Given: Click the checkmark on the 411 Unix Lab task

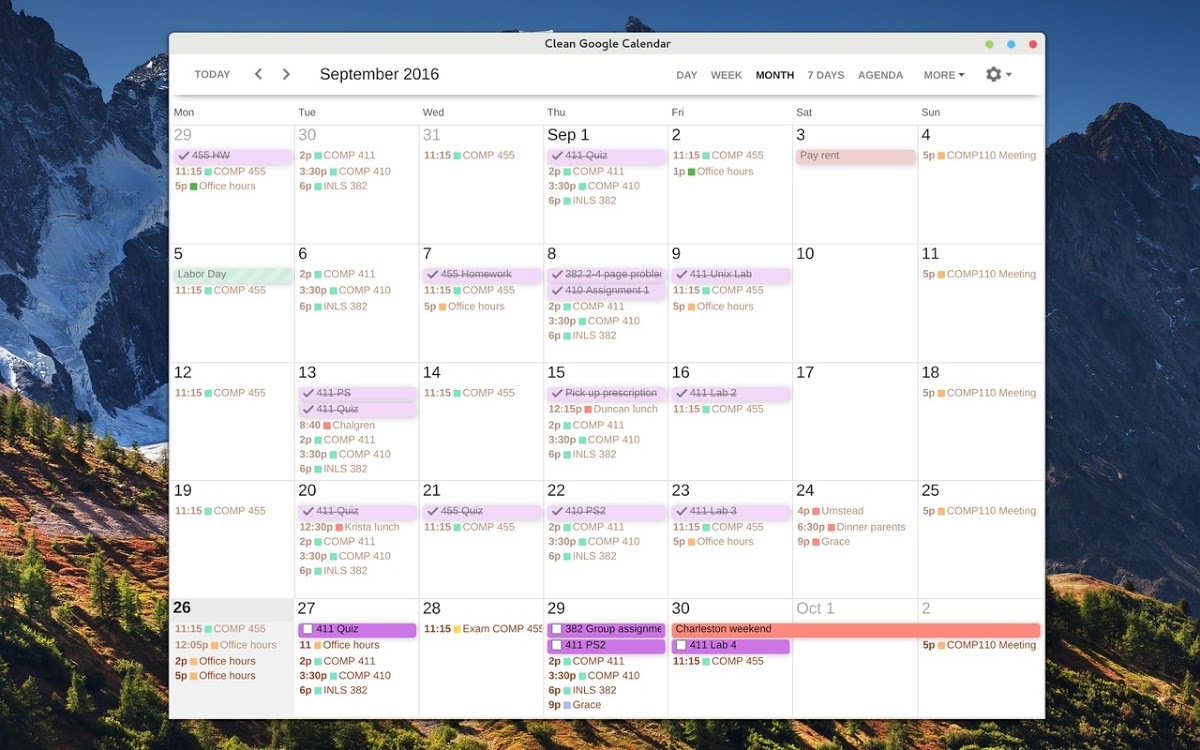Looking at the screenshot, I should pyautogui.click(x=680, y=274).
